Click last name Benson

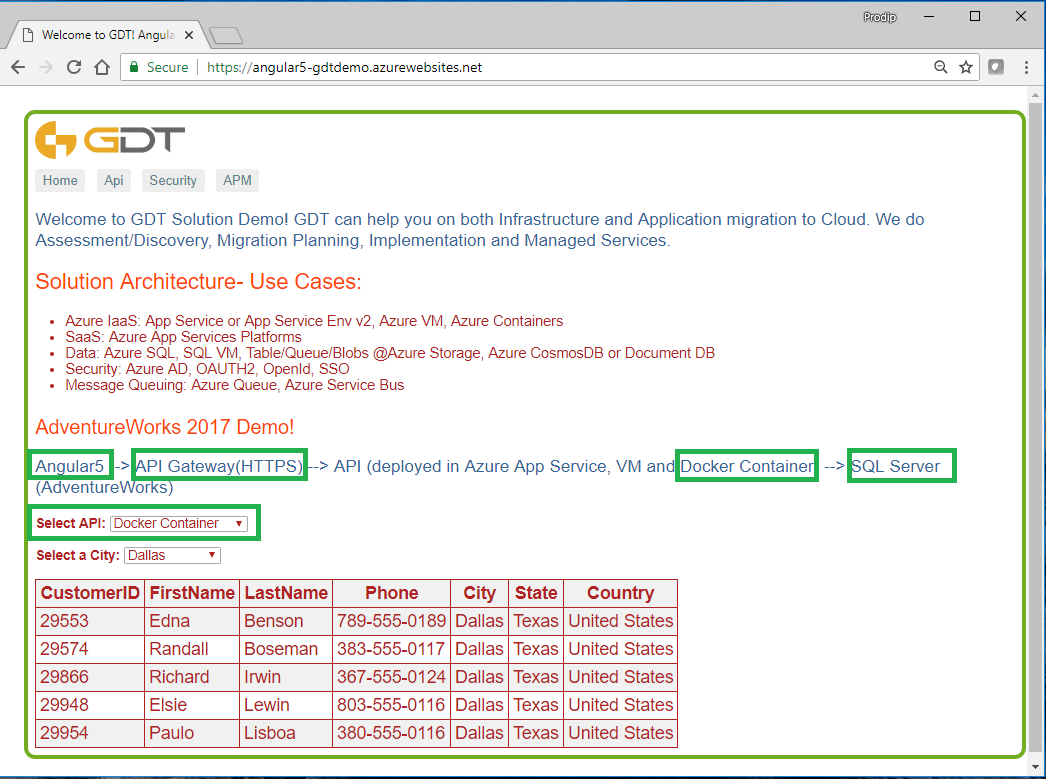pyautogui.click(x=274, y=621)
